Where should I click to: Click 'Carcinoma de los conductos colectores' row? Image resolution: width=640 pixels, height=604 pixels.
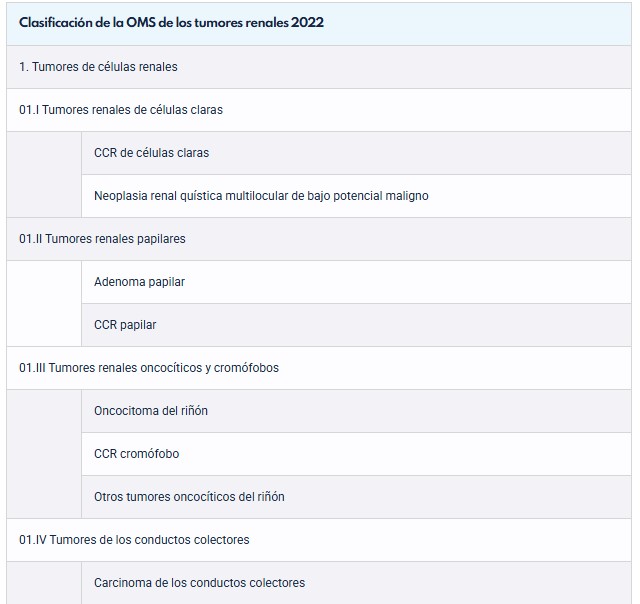tap(199, 583)
